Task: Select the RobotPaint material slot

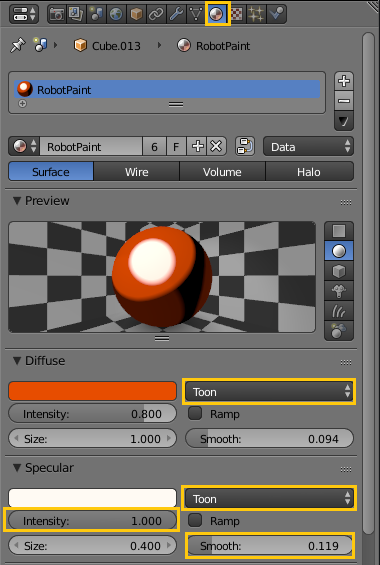Action: point(167,89)
